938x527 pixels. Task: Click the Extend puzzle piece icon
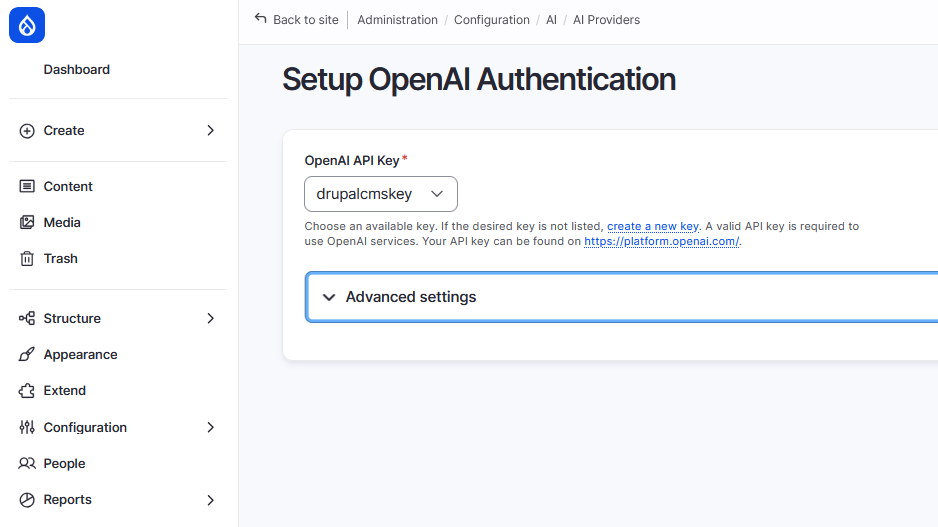coord(27,391)
